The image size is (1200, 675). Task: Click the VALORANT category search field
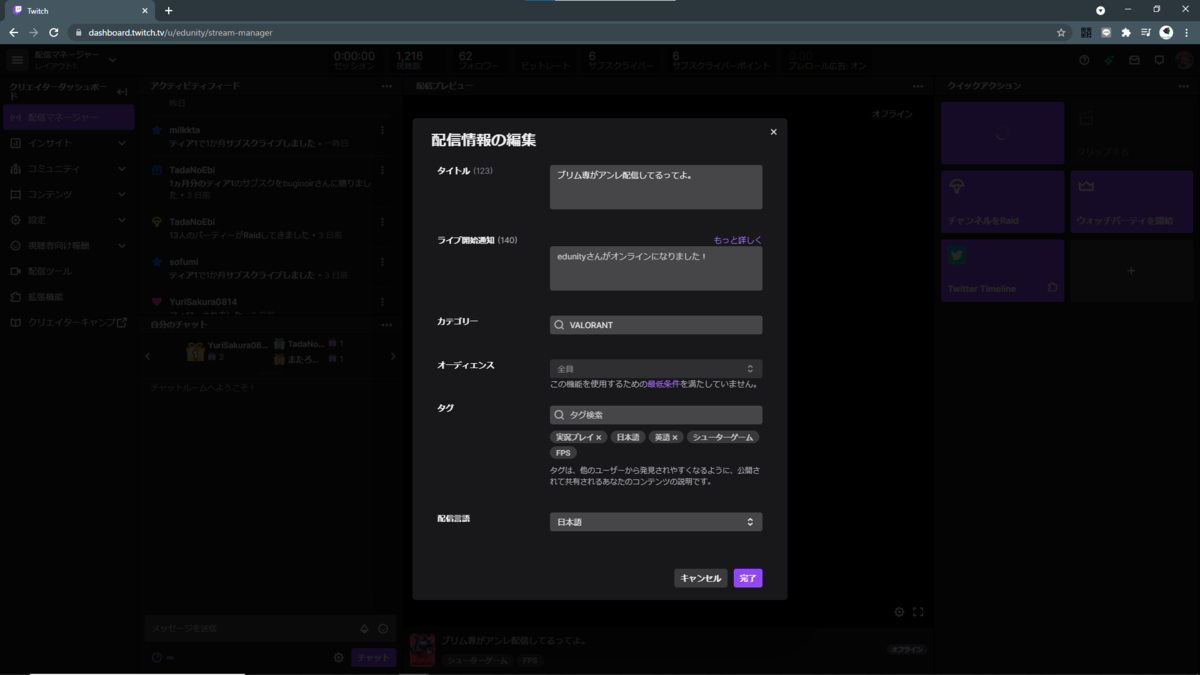click(656, 325)
